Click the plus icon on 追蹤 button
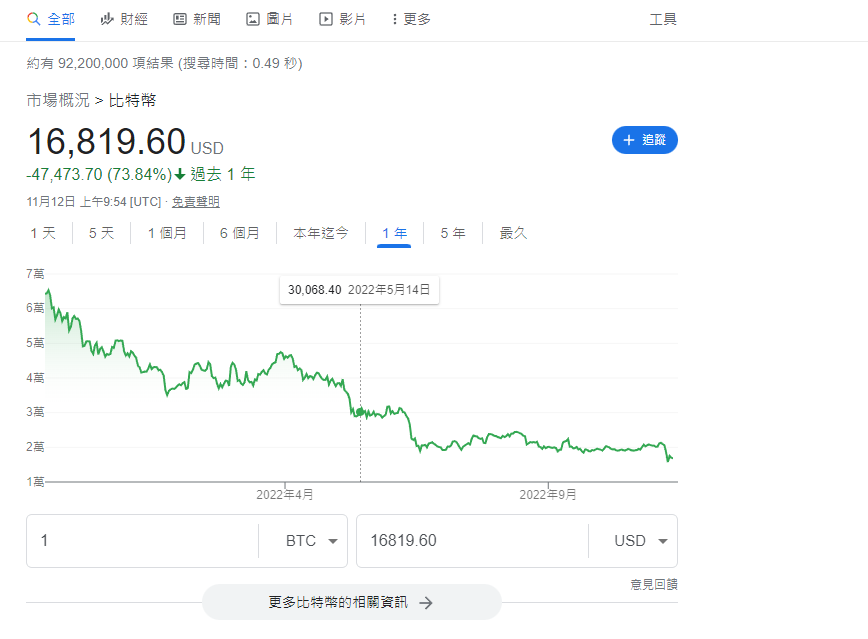868x639 pixels. pos(629,141)
